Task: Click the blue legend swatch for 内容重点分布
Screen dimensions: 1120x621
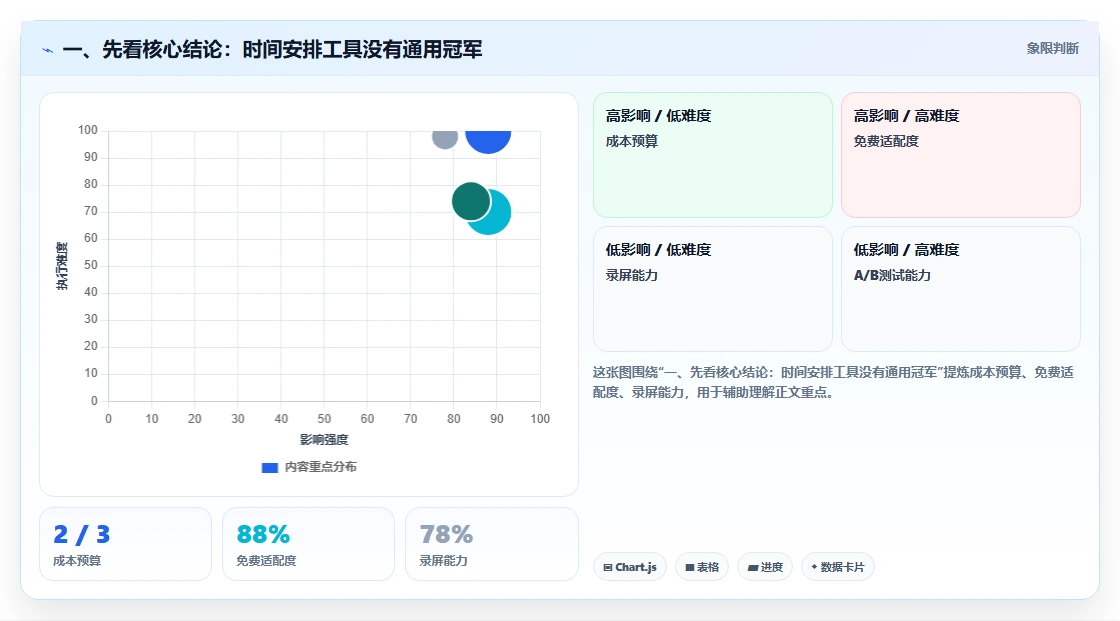Action: click(x=269, y=467)
